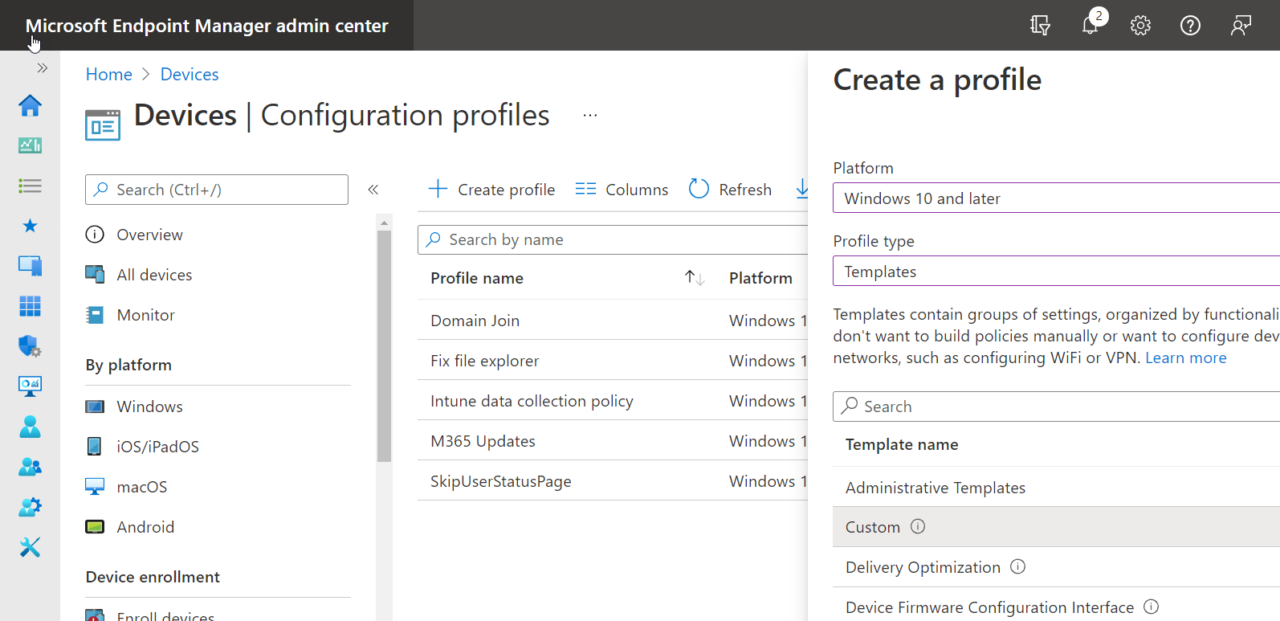Show info for Custom template
This screenshot has width=1280, height=621.
click(x=918, y=527)
